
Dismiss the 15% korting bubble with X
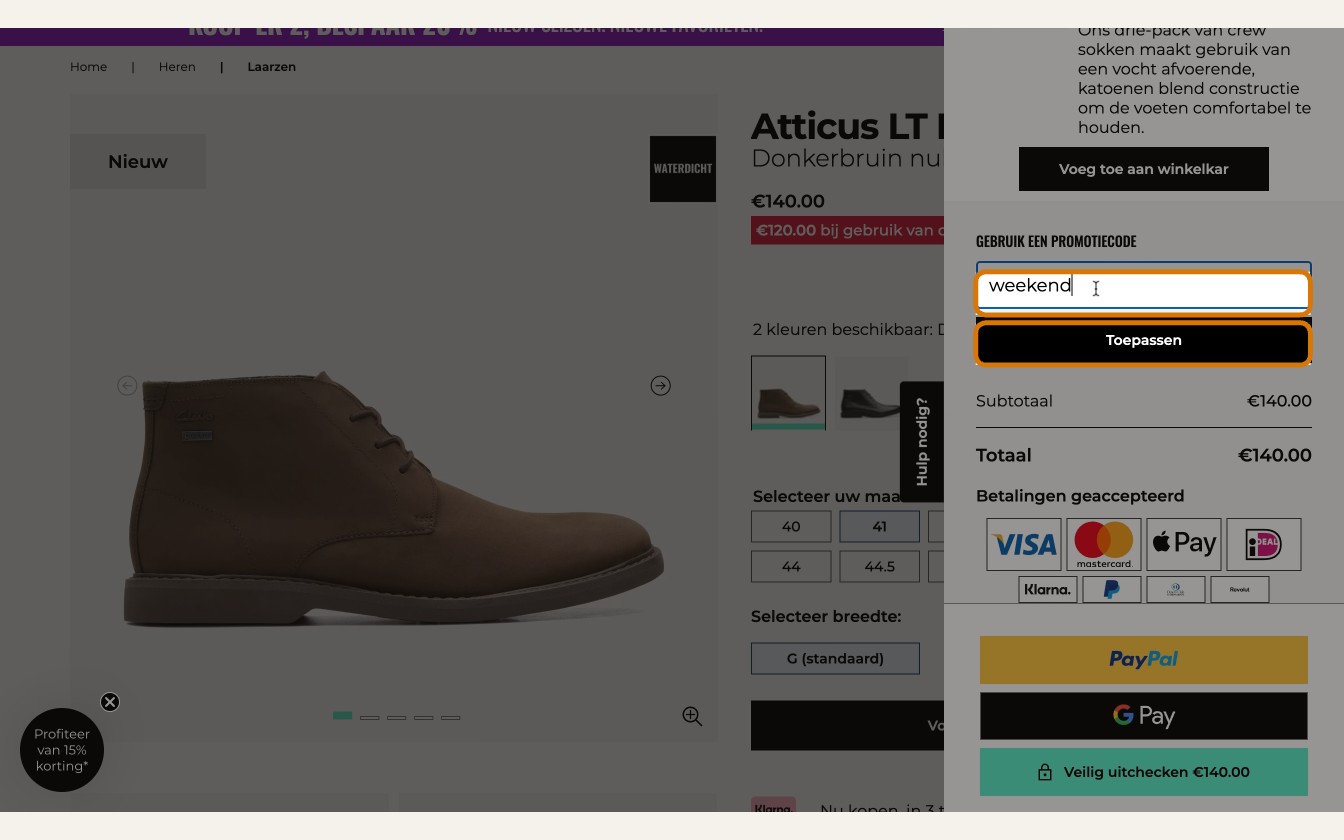(x=110, y=702)
